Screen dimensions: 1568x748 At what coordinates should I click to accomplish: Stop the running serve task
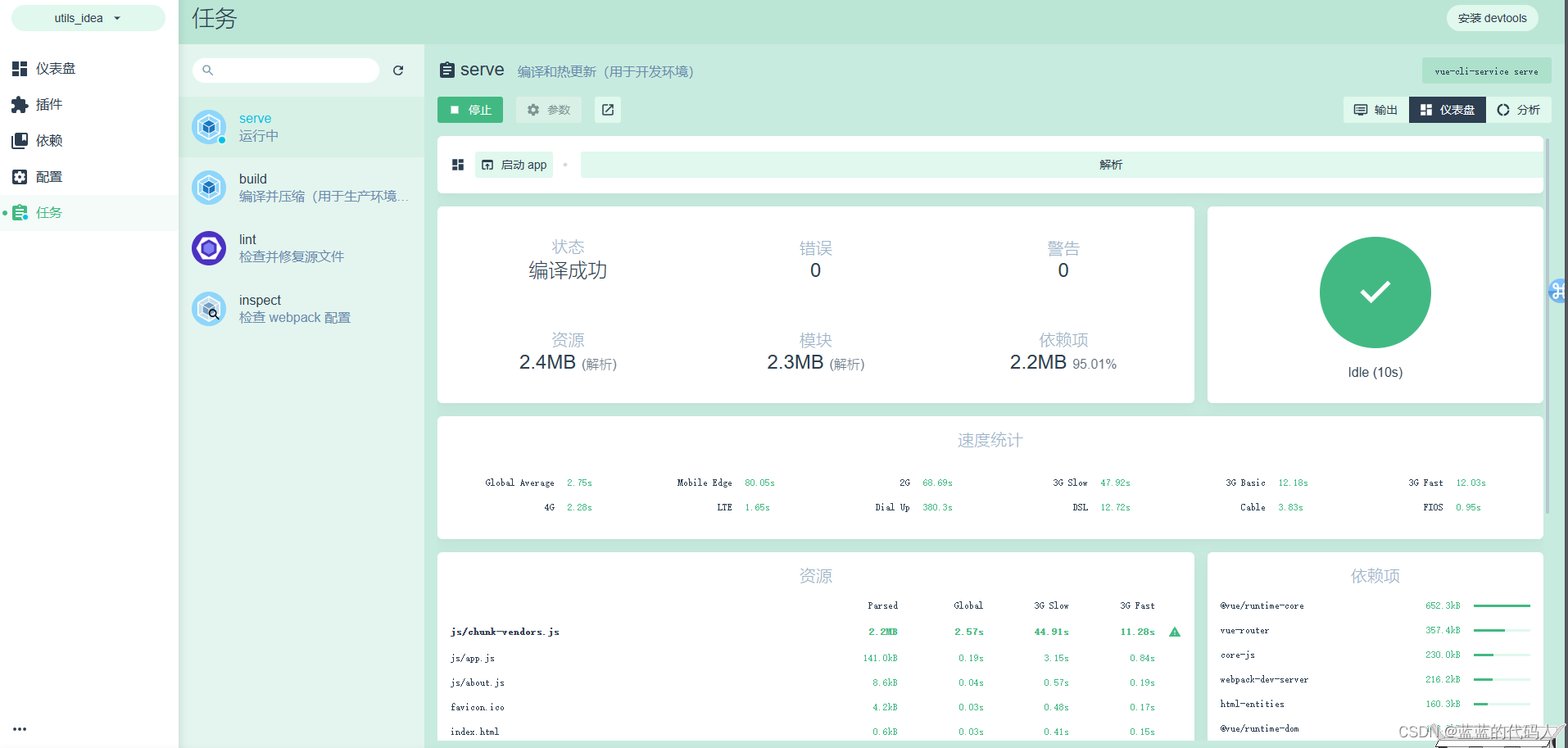[x=470, y=110]
